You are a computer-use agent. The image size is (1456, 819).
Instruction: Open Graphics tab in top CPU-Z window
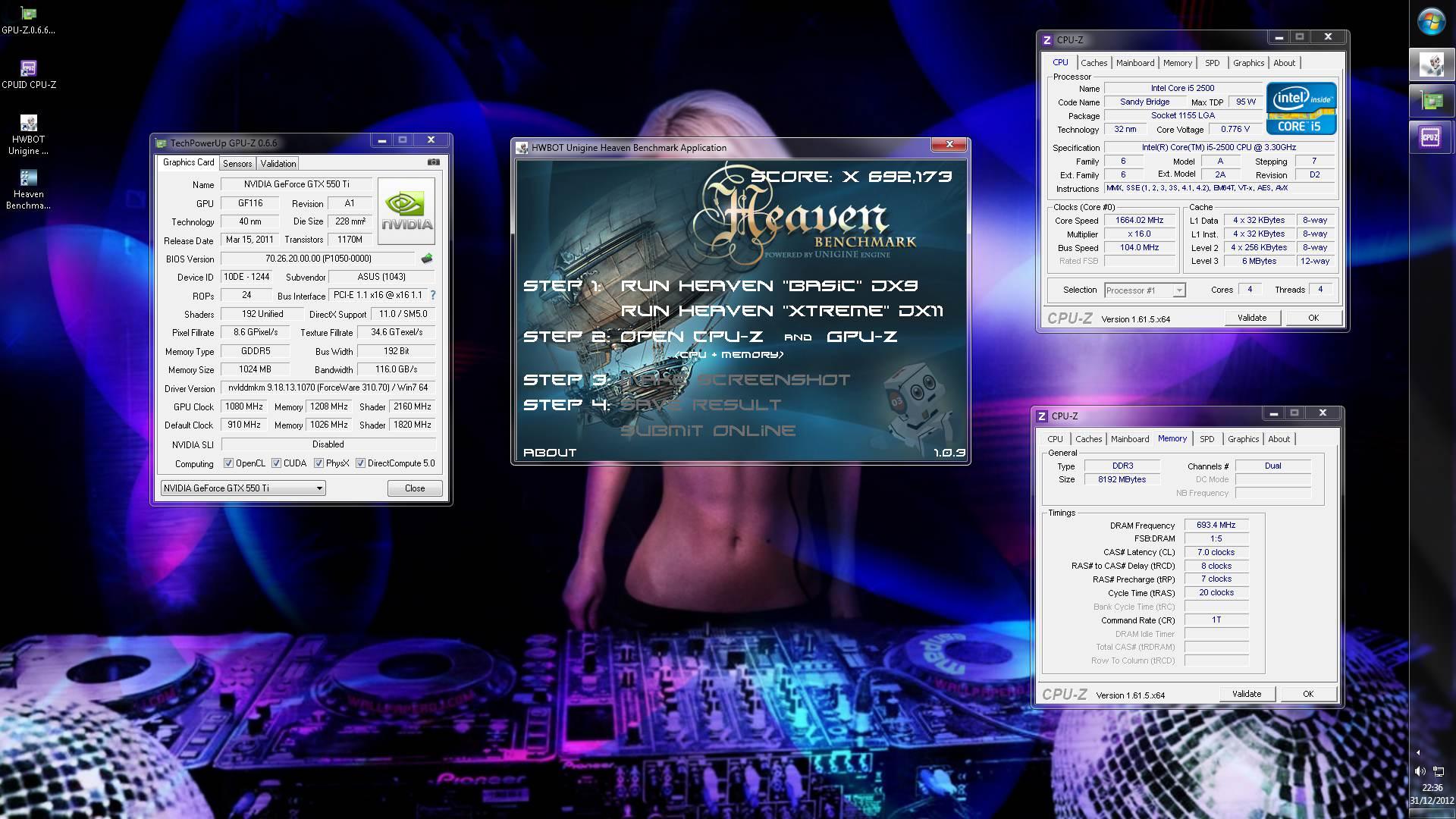(1248, 63)
